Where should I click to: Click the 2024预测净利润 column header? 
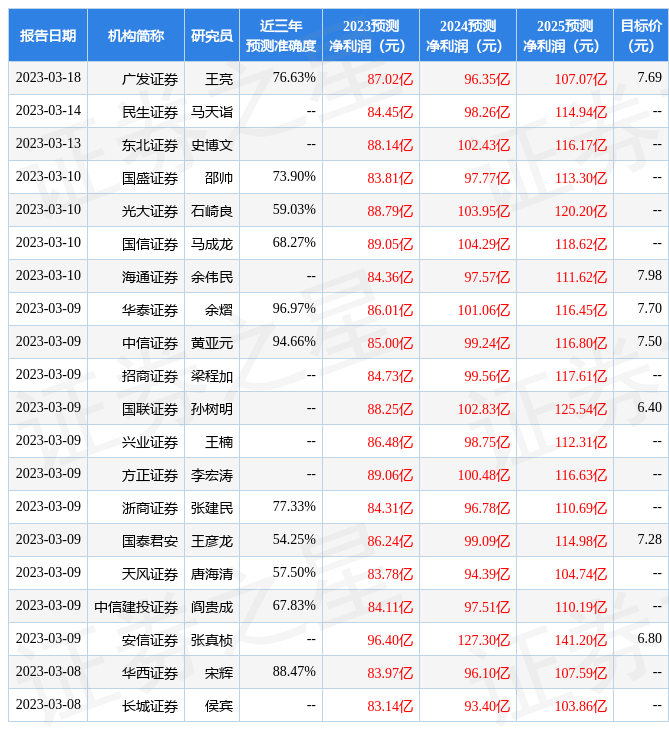pos(467,35)
